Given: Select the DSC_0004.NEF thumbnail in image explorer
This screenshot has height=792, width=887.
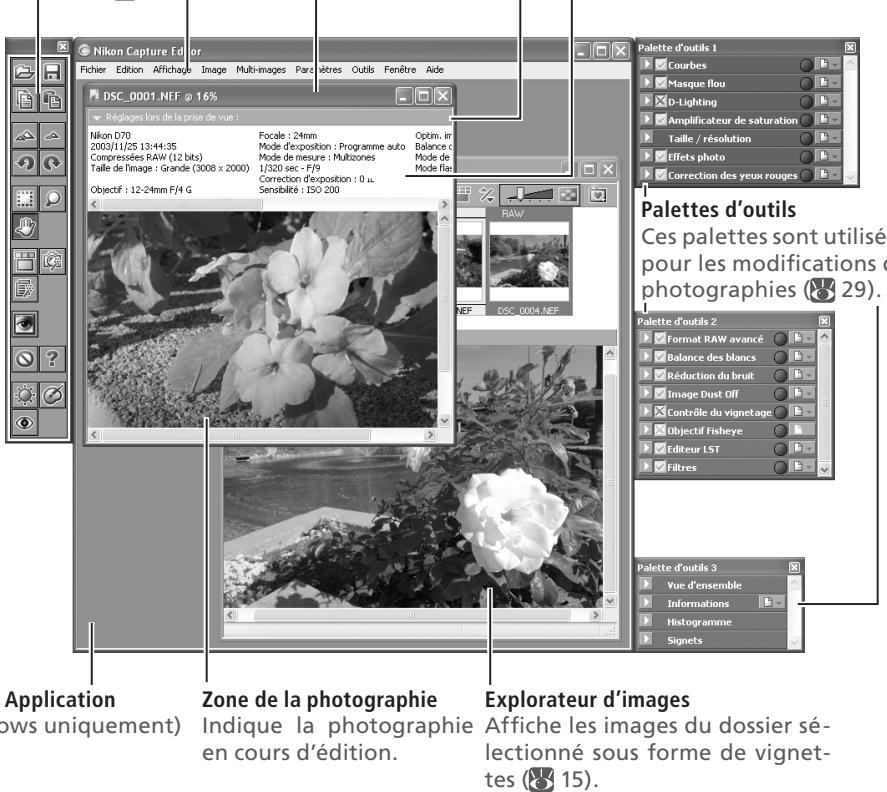Looking at the screenshot, I should point(529,262).
